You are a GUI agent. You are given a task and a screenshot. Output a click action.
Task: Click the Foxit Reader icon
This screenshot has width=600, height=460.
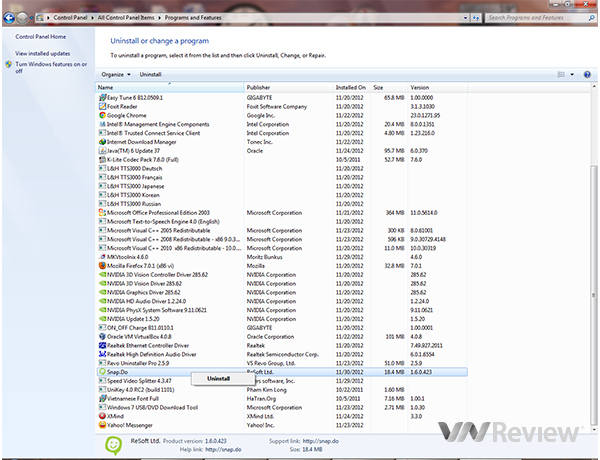(102, 106)
